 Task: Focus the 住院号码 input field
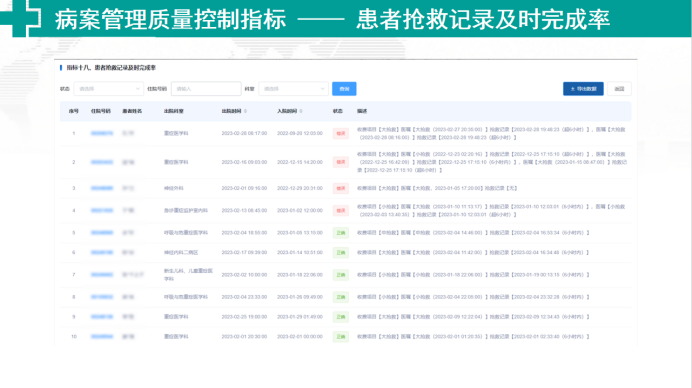pyautogui.click(x=206, y=89)
